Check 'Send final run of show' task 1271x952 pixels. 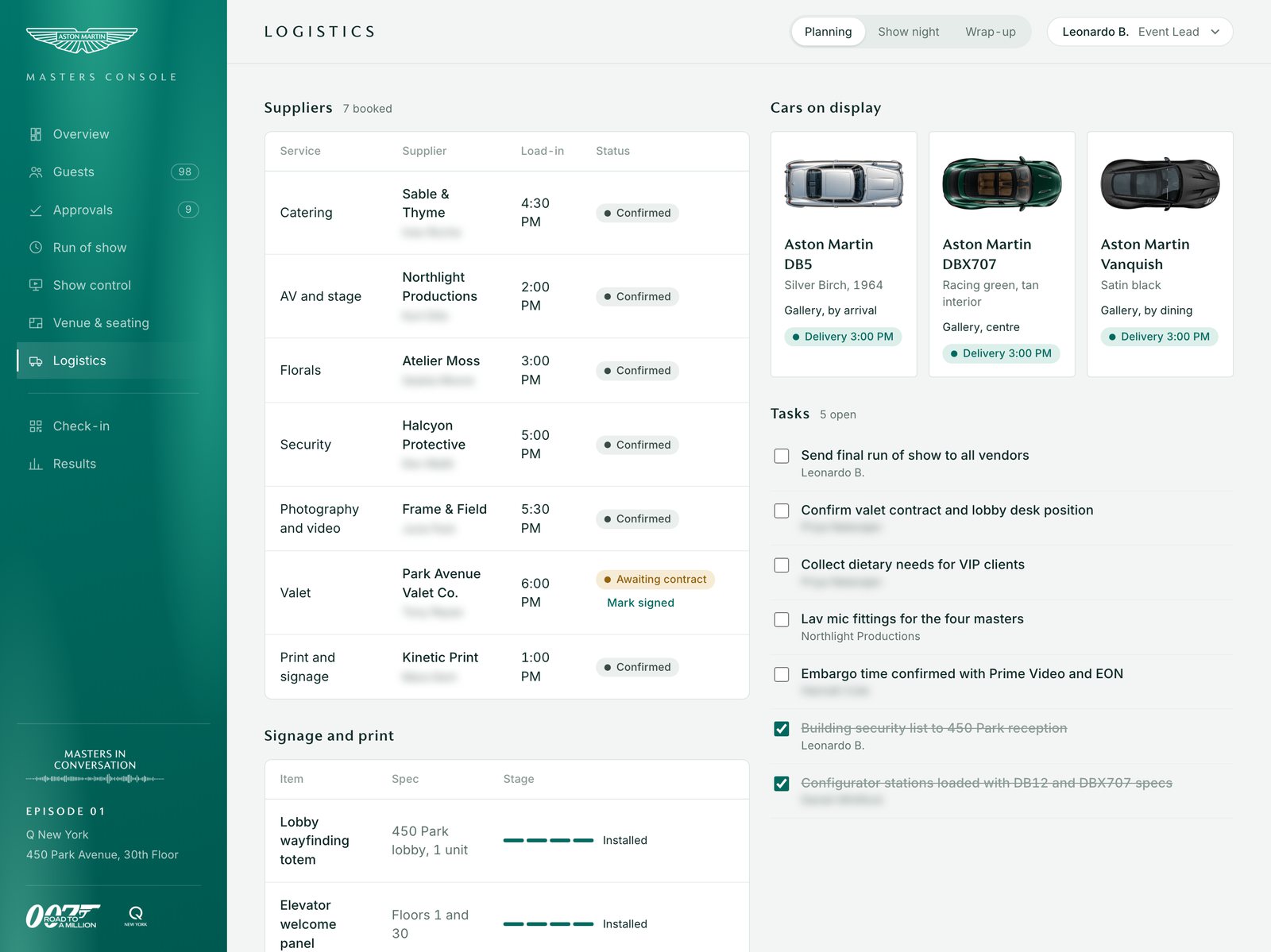point(782,456)
